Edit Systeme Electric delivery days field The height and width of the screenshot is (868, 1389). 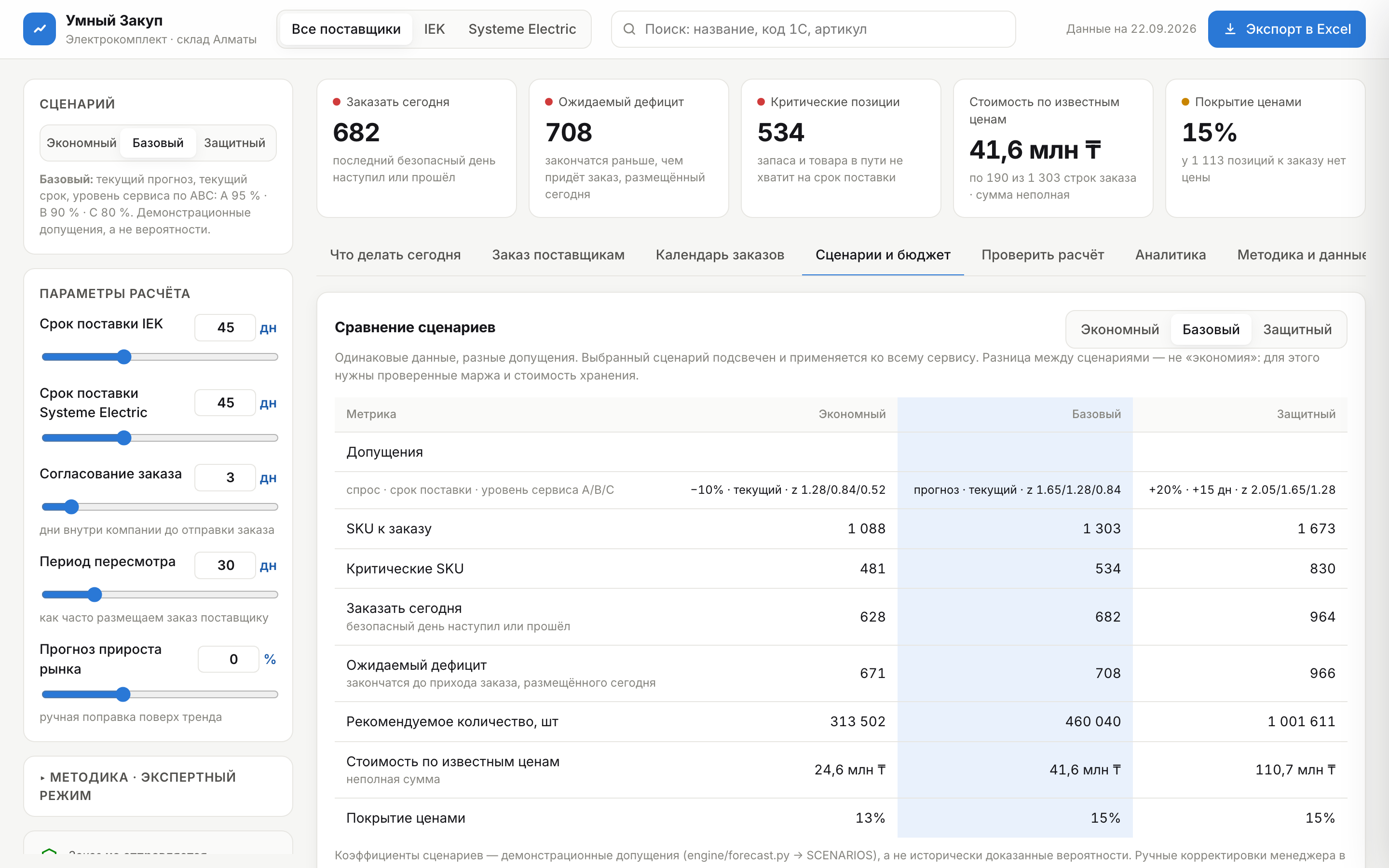point(225,403)
